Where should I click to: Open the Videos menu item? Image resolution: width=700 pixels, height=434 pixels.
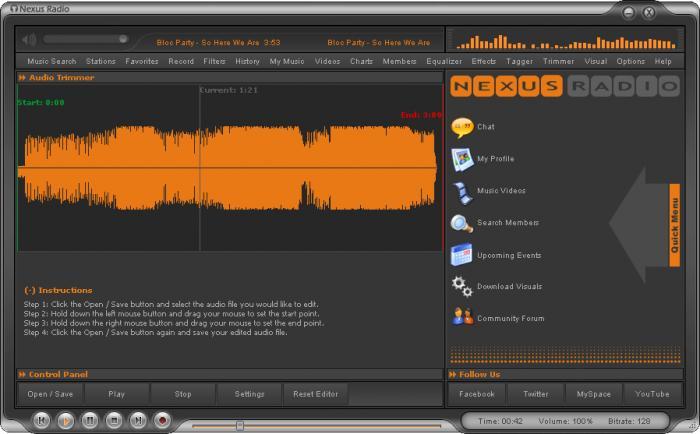click(327, 61)
